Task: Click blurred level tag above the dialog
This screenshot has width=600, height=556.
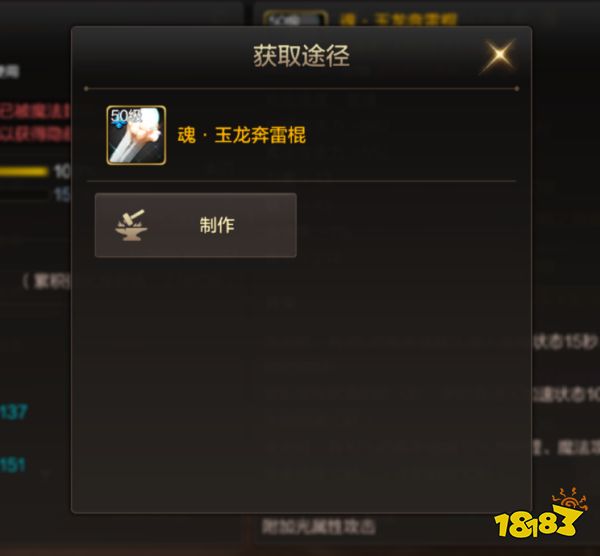Action: [295, 18]
